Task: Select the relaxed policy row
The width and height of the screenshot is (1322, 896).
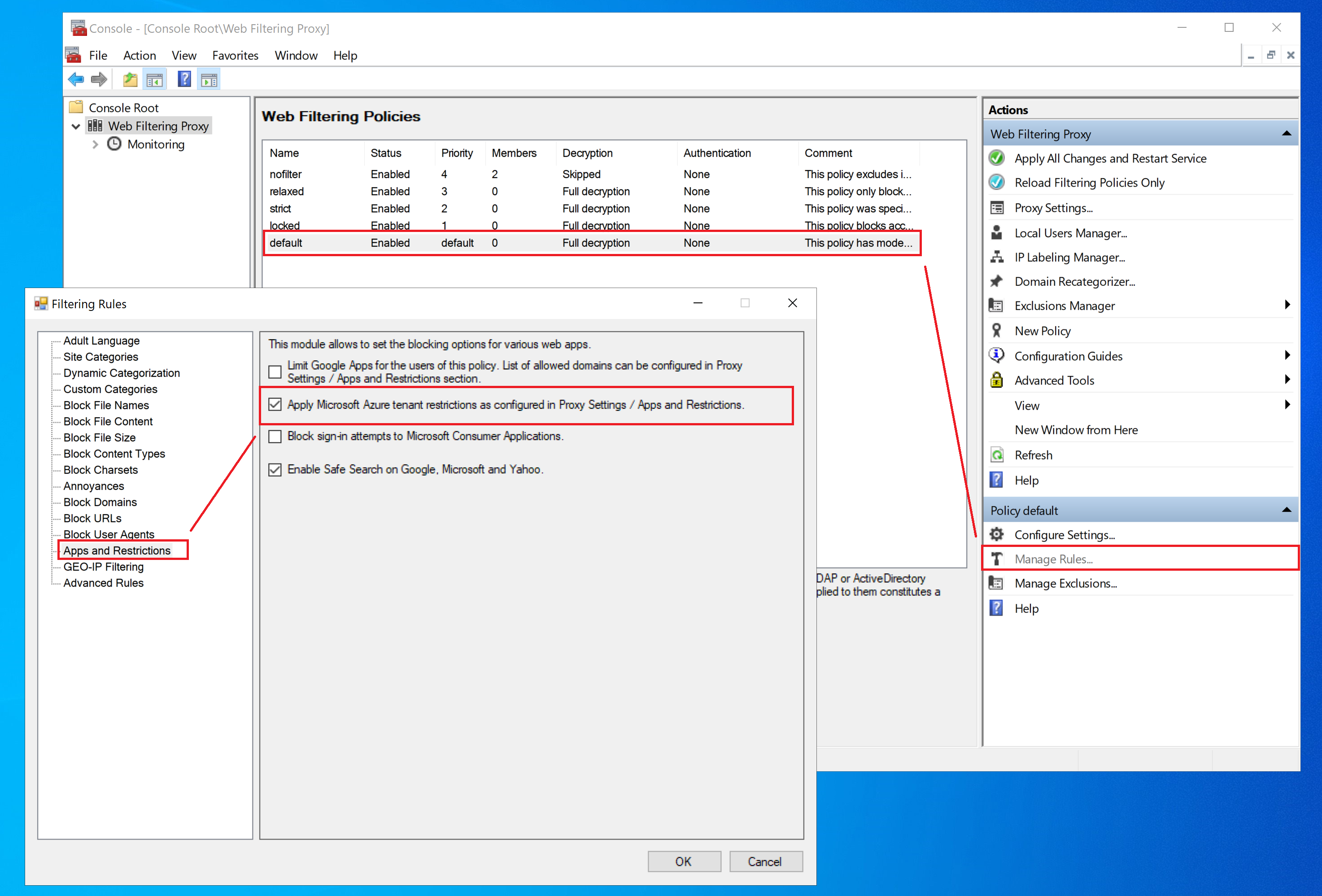Action: coord(592,191)
